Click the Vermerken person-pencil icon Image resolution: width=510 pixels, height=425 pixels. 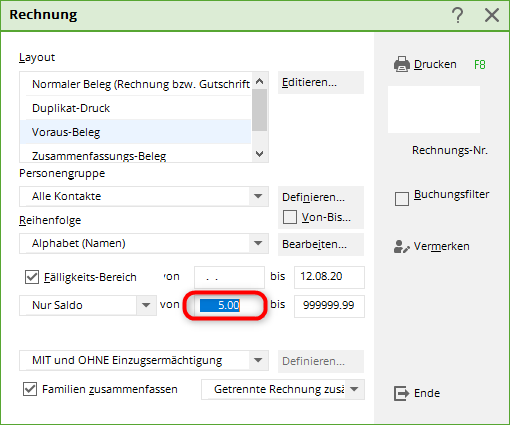(402, 247)
